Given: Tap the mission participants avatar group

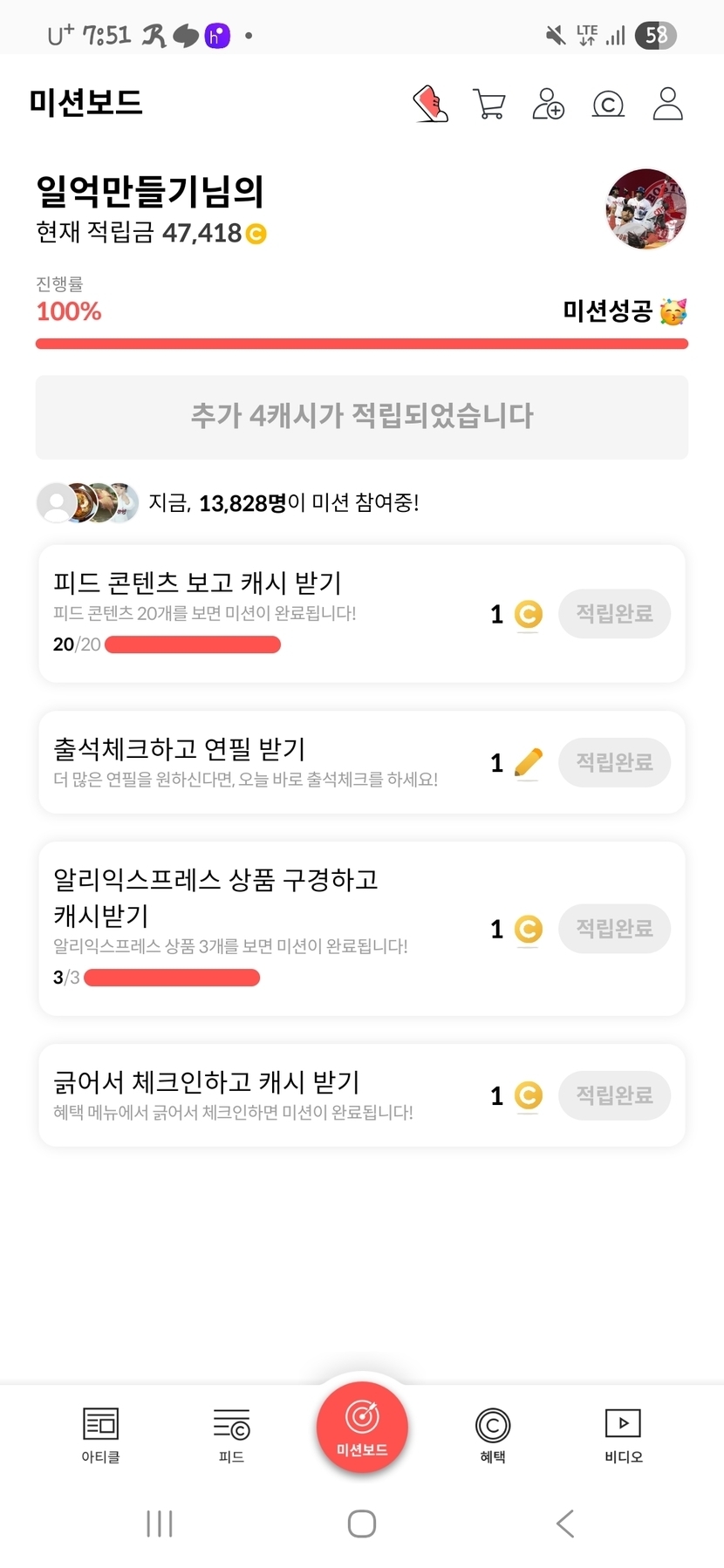Looking at the screenshot, I should (87, 502).
